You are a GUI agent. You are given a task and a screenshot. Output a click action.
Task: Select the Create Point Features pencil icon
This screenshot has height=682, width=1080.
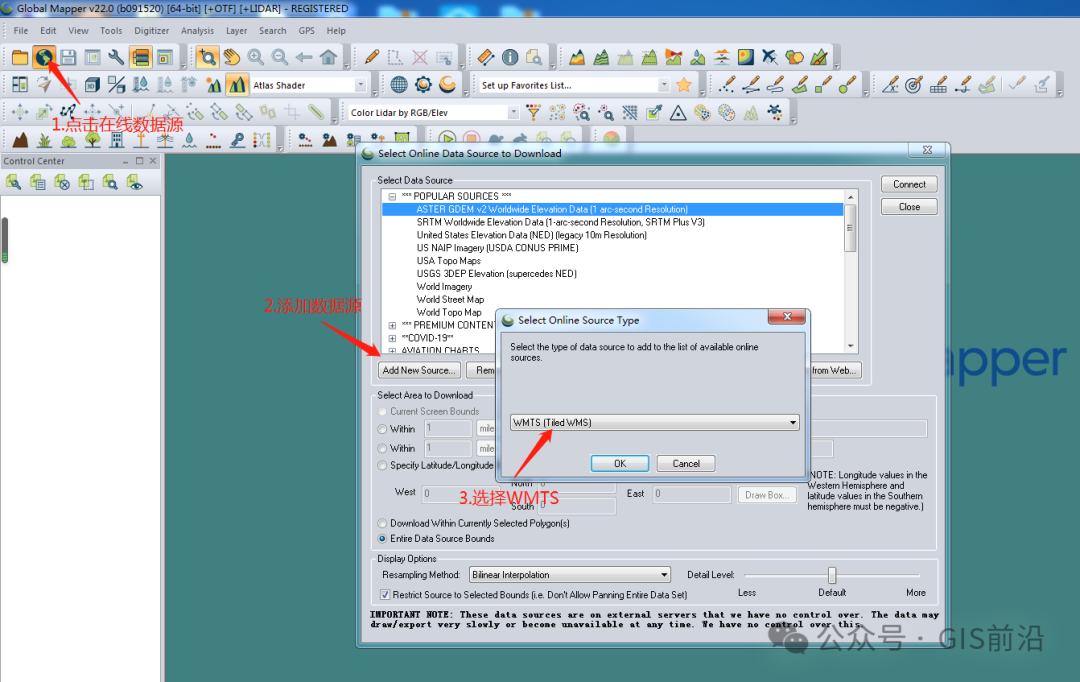727,85
